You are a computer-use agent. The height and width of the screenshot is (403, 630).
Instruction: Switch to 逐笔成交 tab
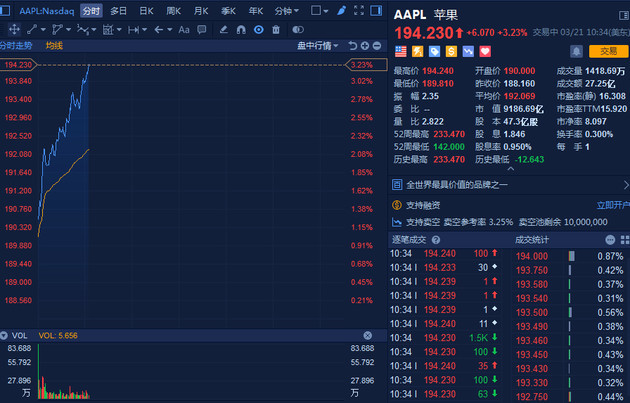[x=409, y=240]
